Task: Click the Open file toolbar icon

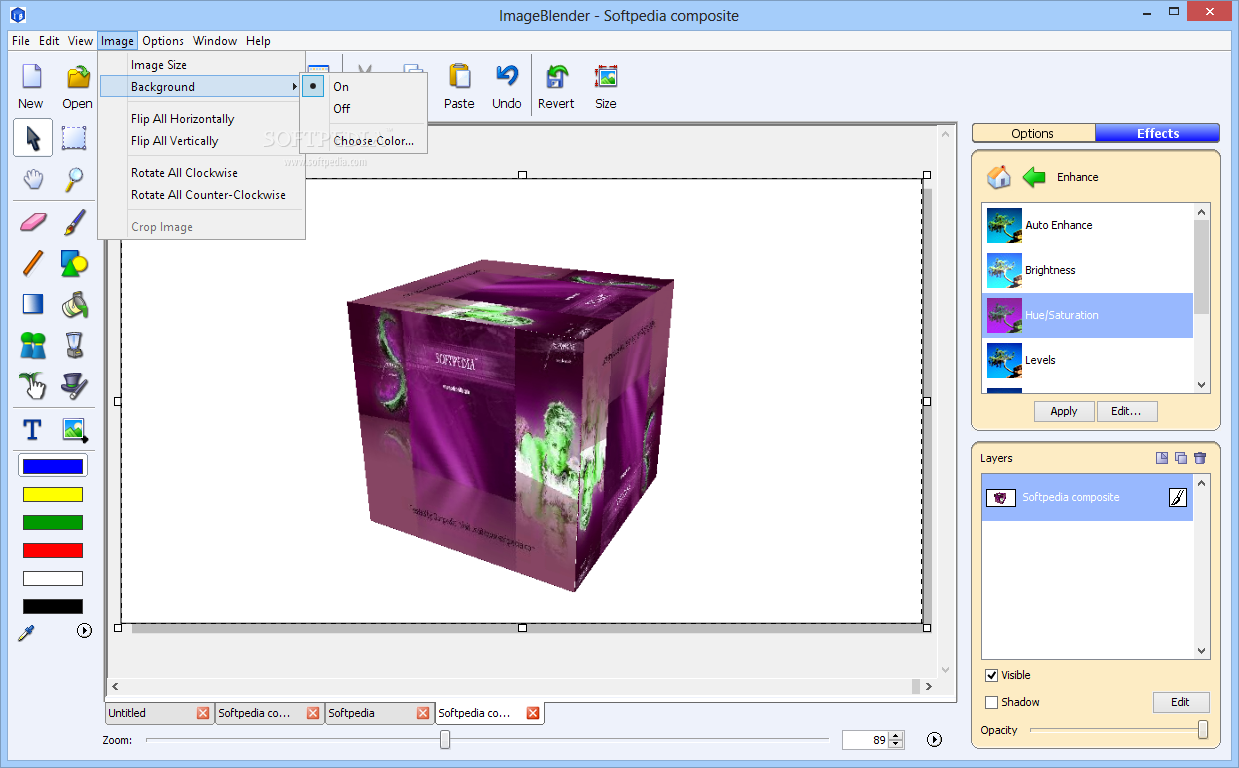Action: coord(77,78)
